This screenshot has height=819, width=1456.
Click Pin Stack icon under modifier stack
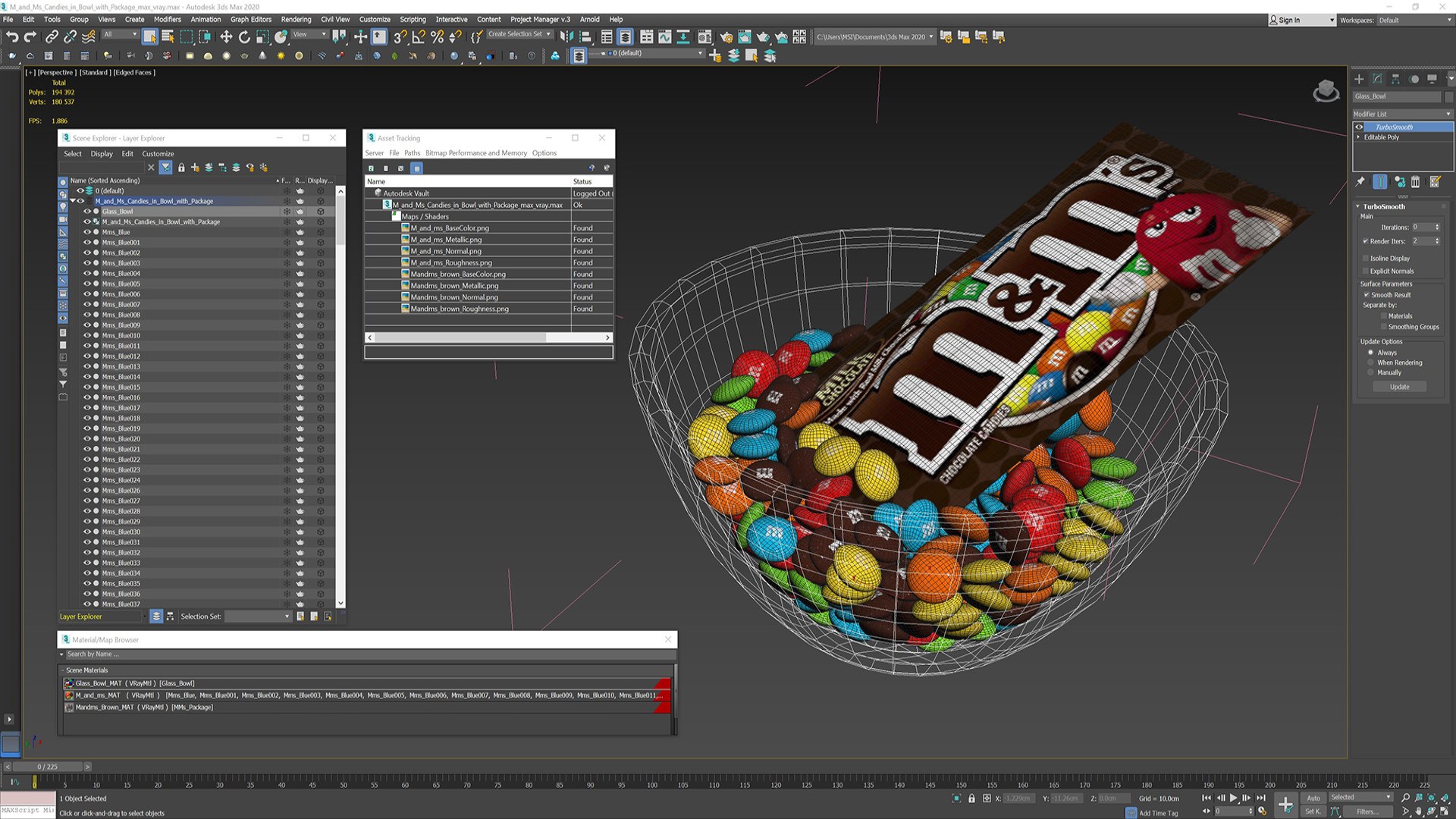[x=1360, y=182]
